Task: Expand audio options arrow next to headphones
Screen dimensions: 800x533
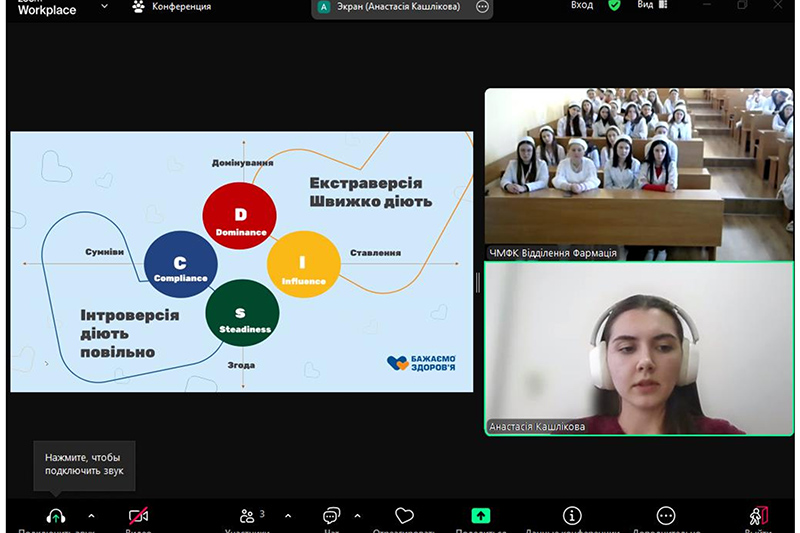Action: tap(92, 516)
